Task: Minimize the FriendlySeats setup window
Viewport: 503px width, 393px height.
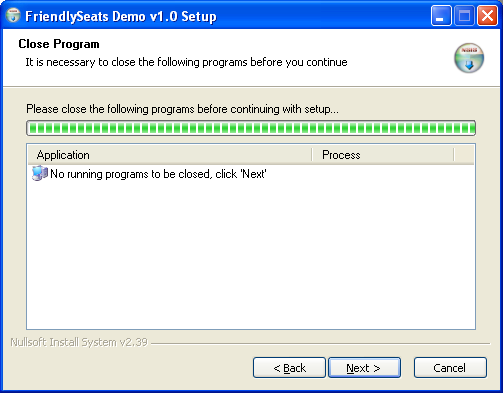Action: coord(441,16)
